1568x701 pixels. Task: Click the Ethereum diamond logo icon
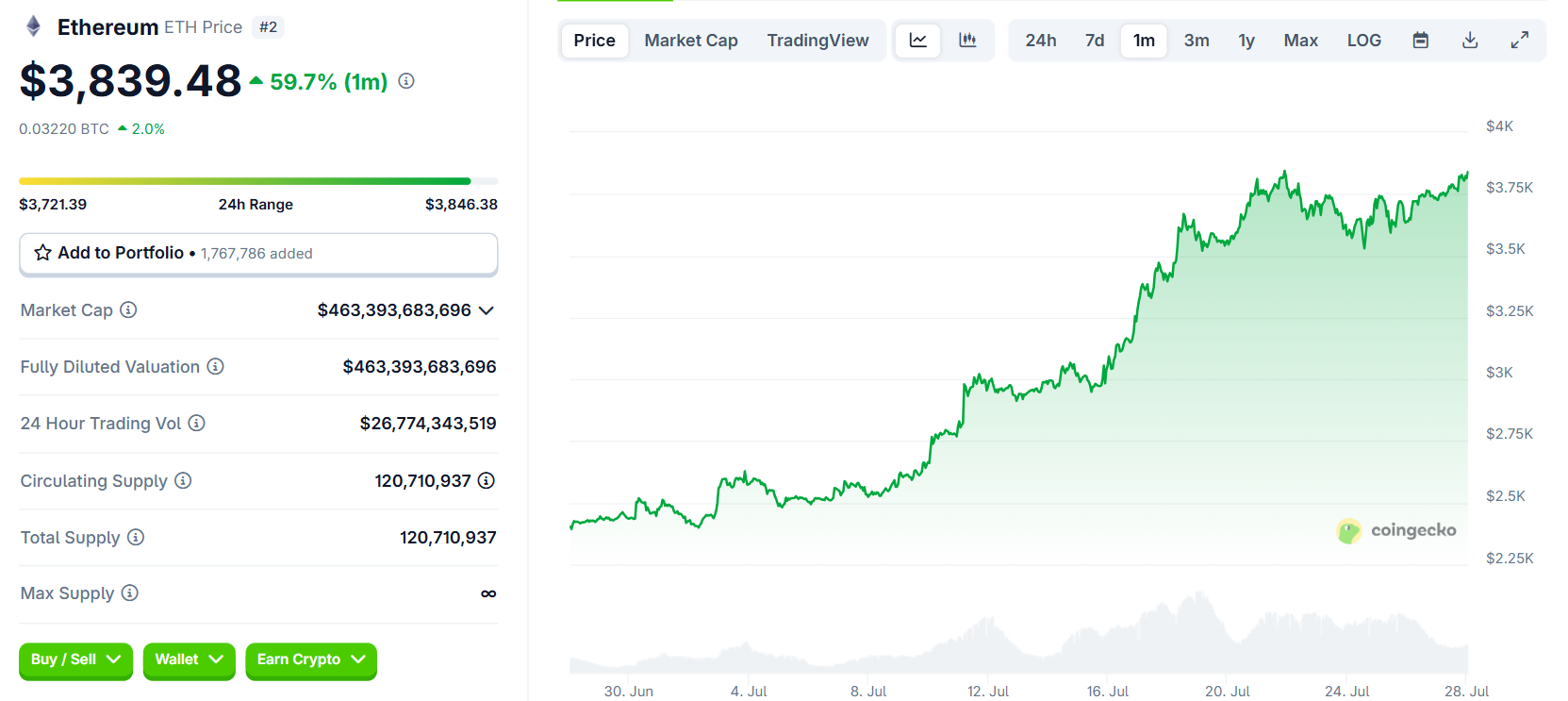click(33, 26)
